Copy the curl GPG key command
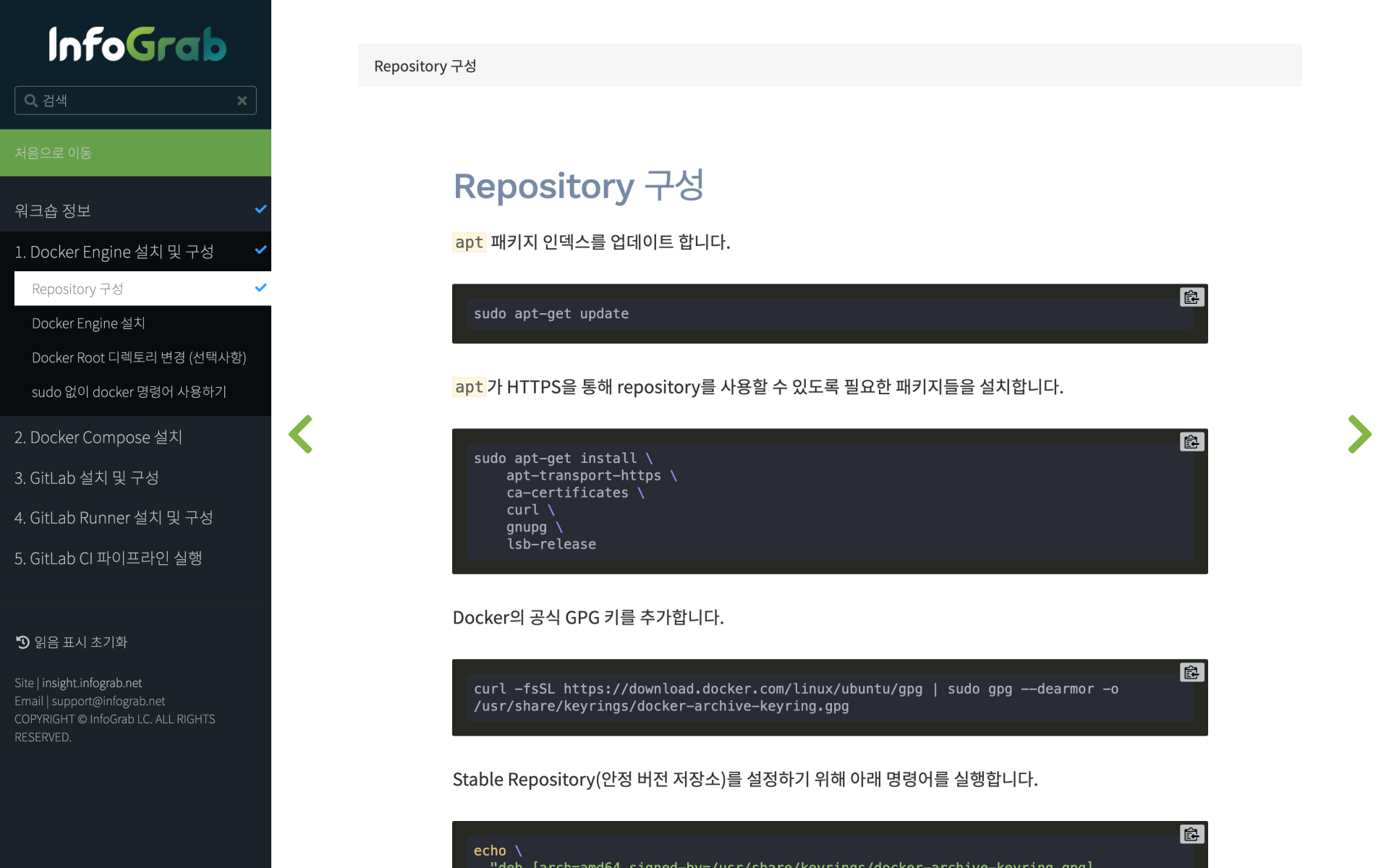Image resolution: width=1389 pixels, height=868 pixels. point(1192,673)
